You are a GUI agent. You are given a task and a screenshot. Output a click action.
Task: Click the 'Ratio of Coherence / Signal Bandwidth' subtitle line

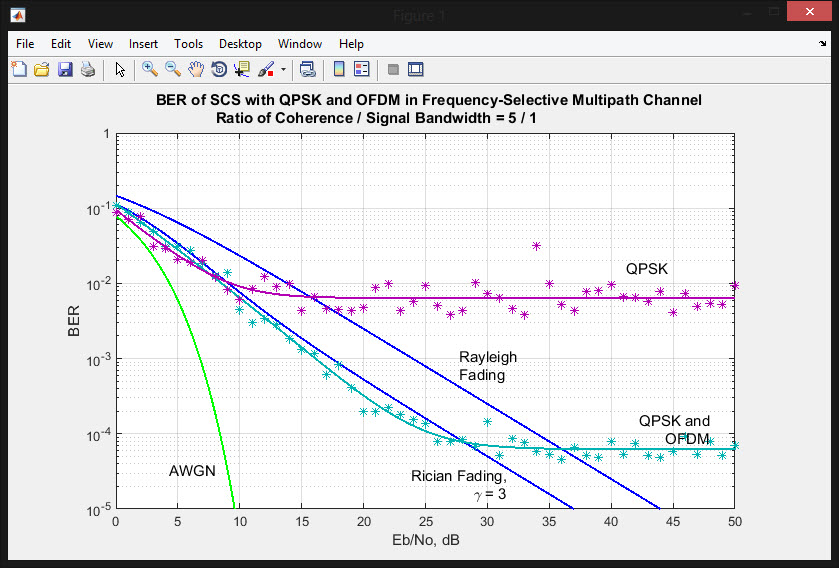[x=376, y=118]
